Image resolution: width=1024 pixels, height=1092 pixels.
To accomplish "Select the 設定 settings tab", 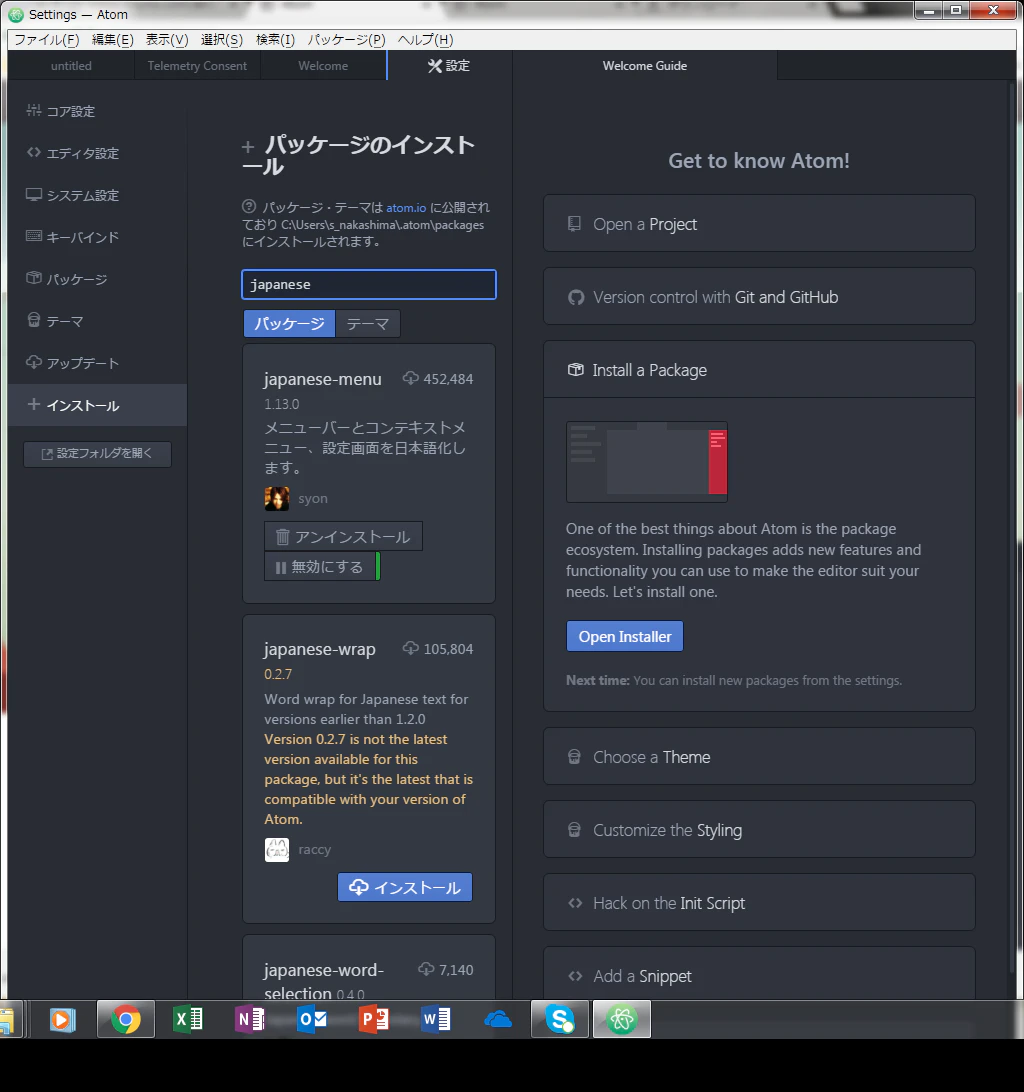I will click(x=449, y=65).
